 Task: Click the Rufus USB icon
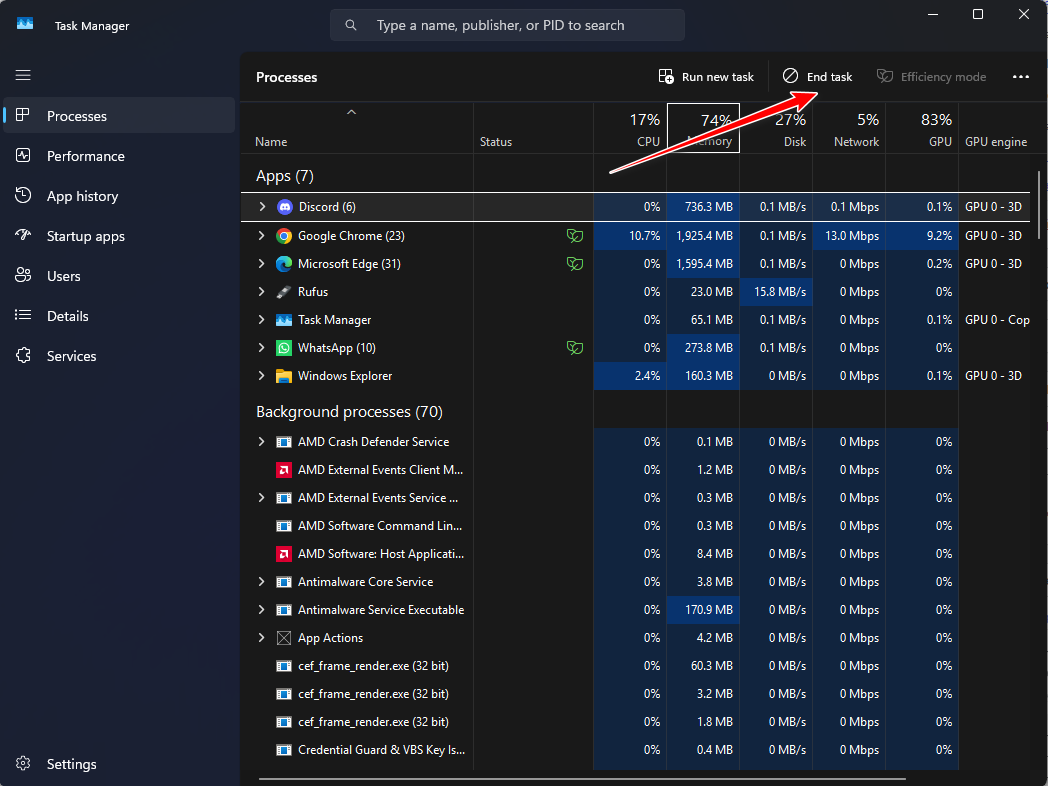point(284,292)
